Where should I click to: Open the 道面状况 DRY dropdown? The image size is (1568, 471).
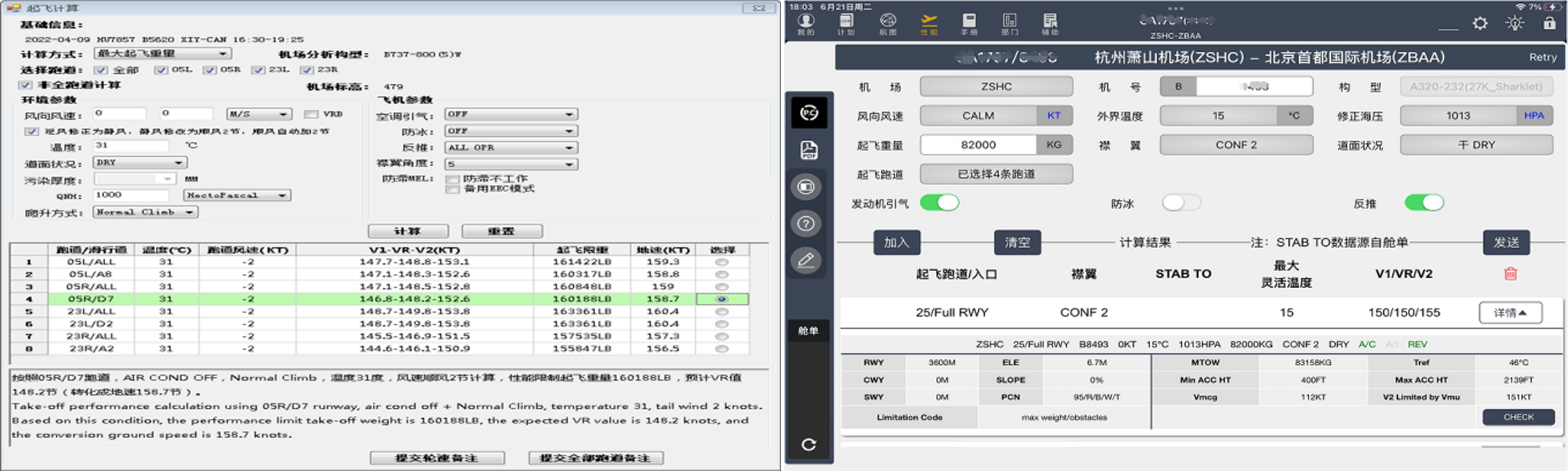(140, 163)
